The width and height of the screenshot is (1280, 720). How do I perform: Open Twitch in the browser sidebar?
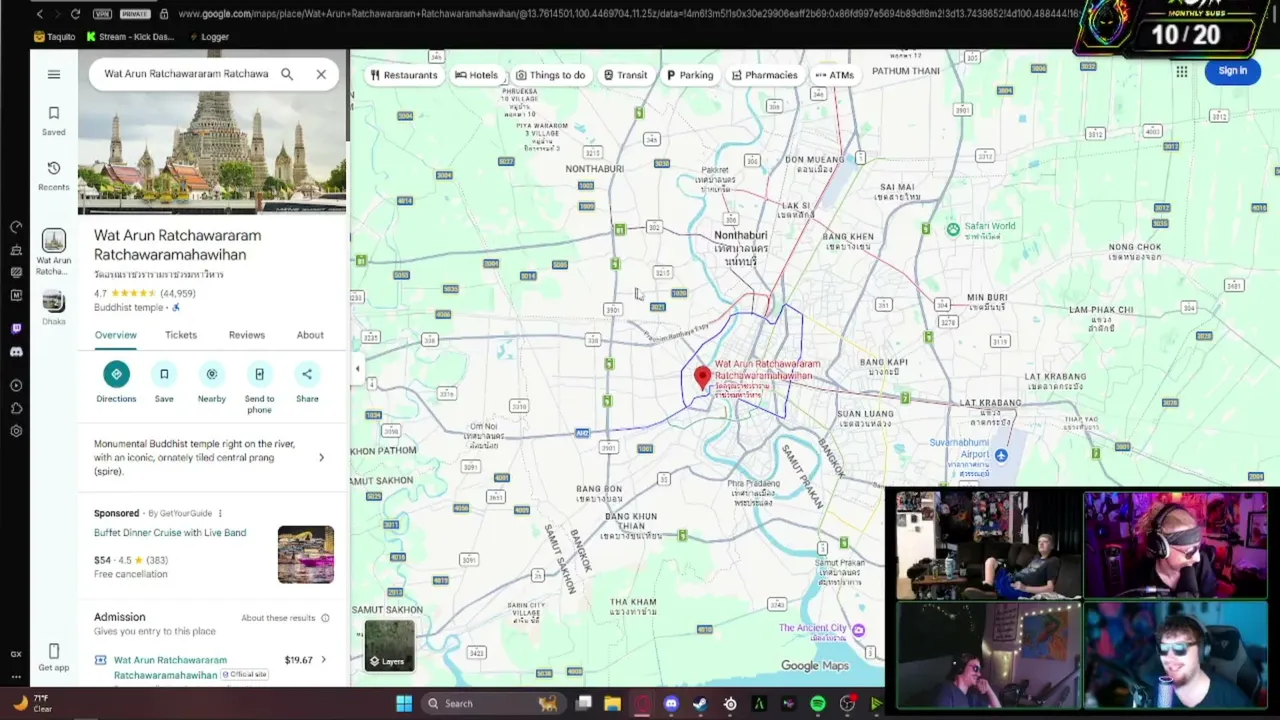coord(16,328)
